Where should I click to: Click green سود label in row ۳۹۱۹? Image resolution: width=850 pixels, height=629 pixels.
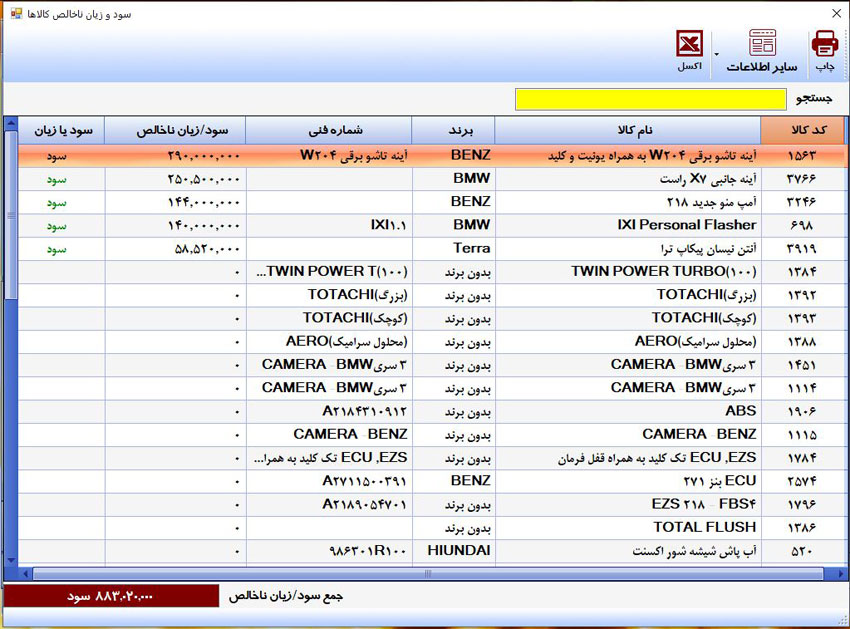point(56,249)
